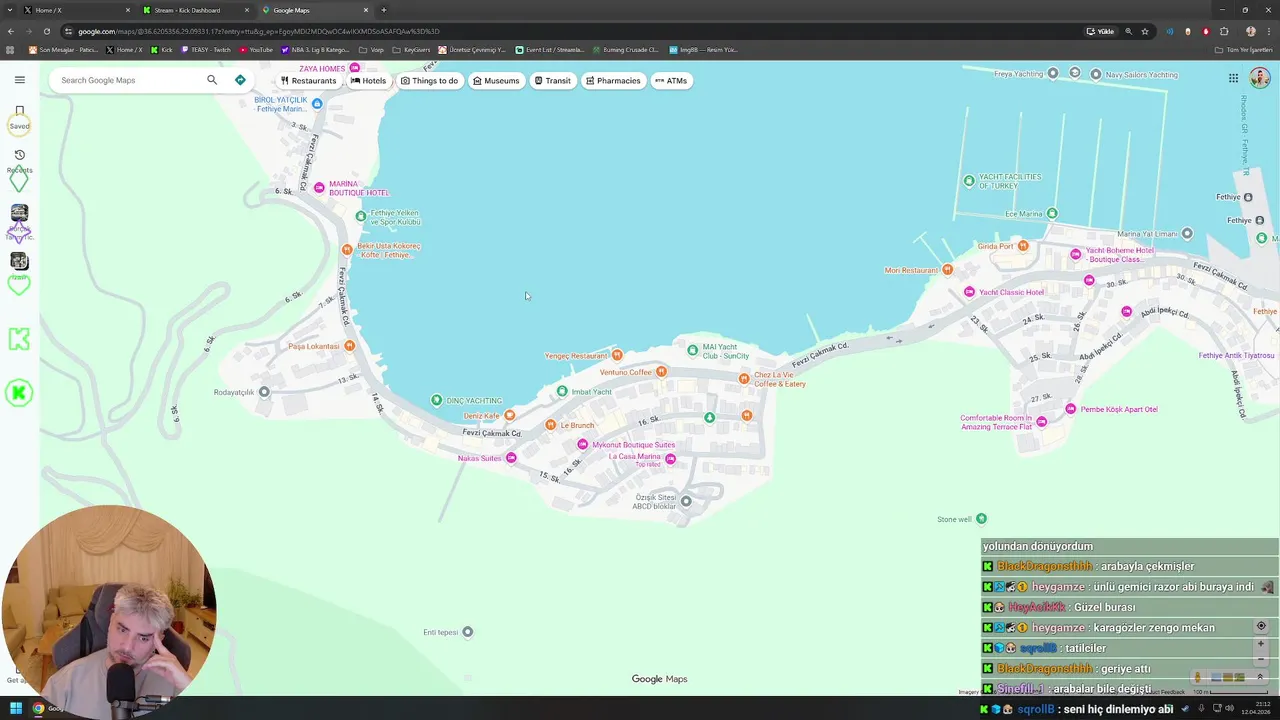Click the Le Brunch restaurant pin
1280x720 pixels.
(550, 425)
